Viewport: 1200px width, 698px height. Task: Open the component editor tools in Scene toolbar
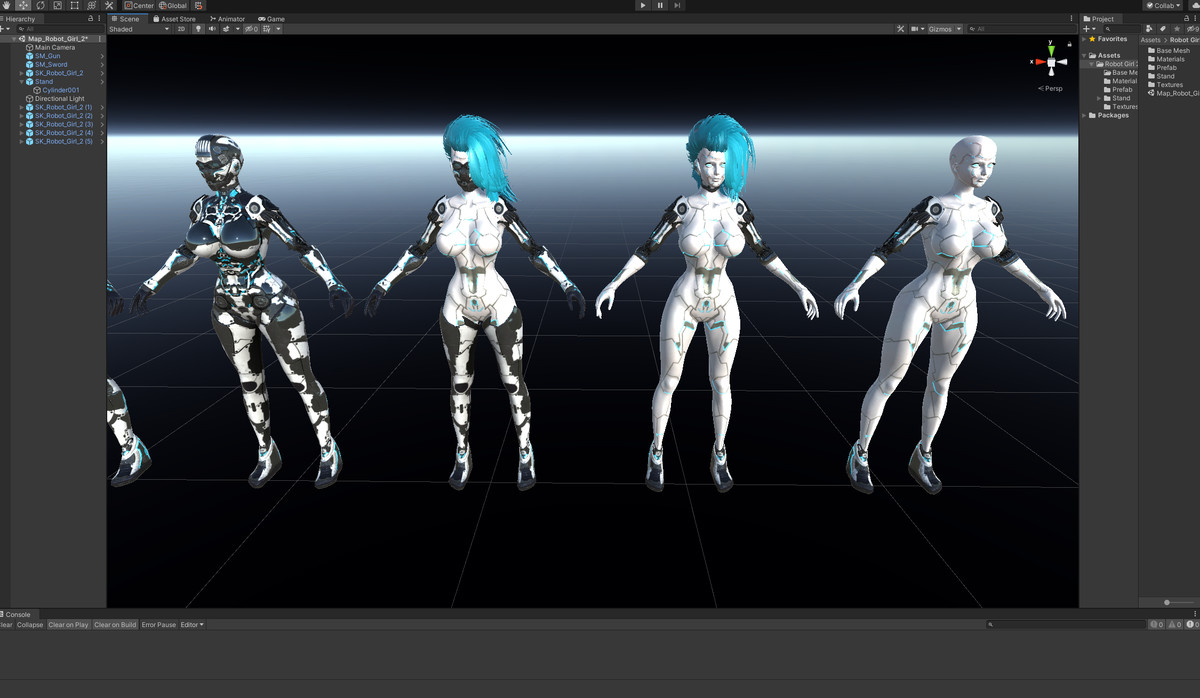900,29
